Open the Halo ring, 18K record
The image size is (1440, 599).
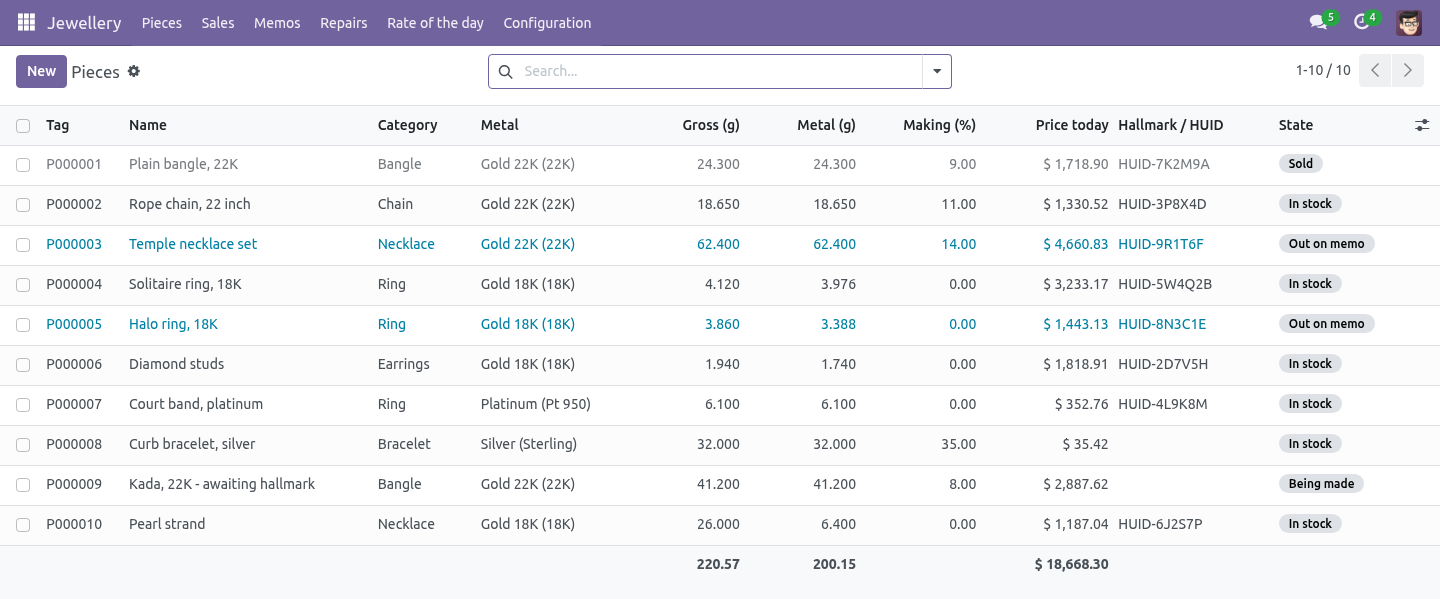point(173,324)
